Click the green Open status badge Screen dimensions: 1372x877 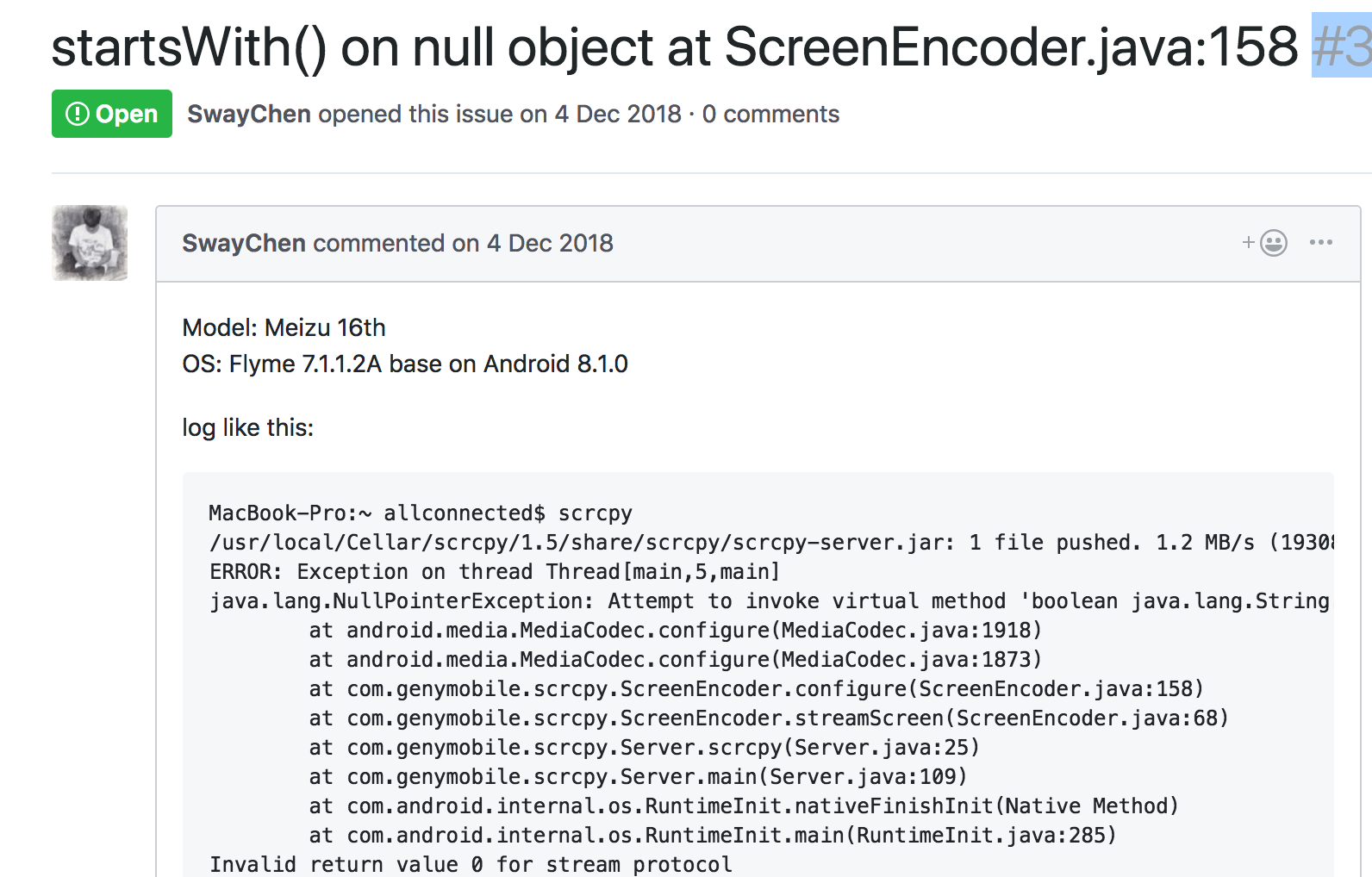pos(111,113)
